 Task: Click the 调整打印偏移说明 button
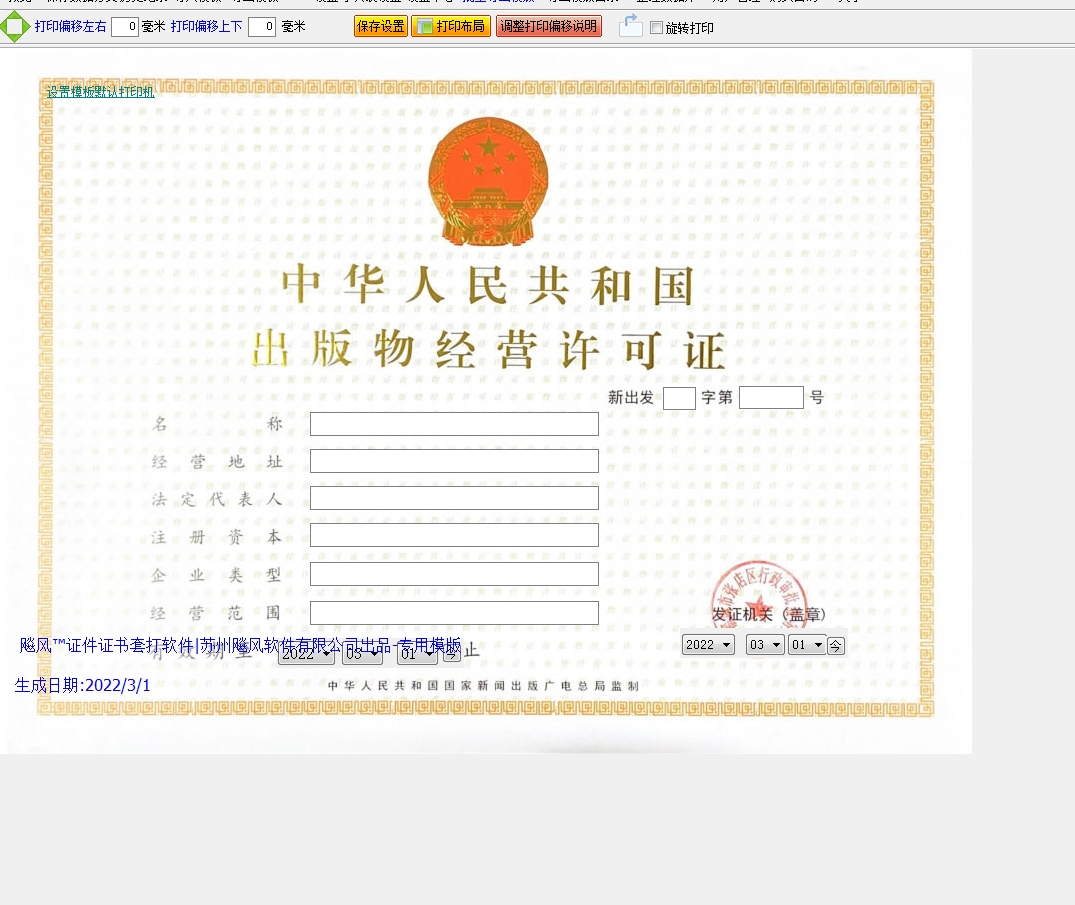[548, 26]
